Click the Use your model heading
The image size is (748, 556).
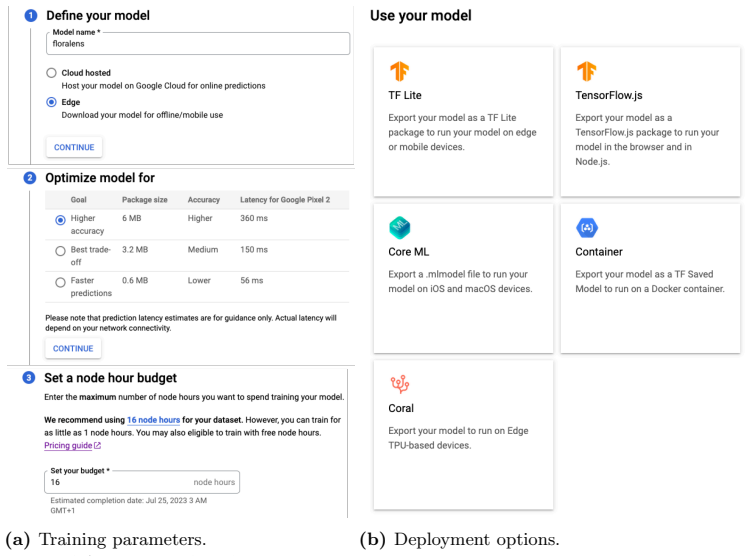tap(421, 16)
